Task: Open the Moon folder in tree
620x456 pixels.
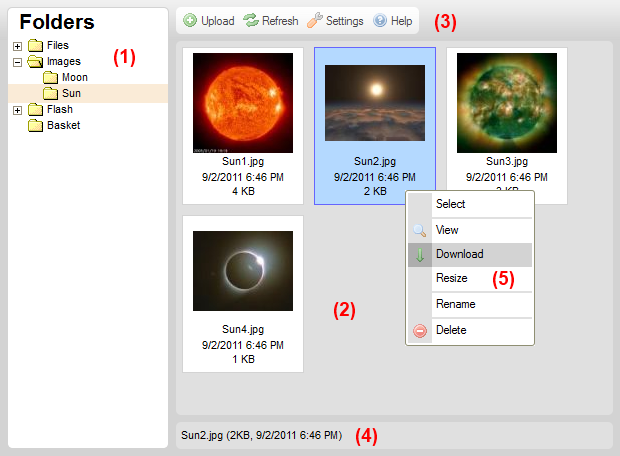Action: (x=74, y=78)
